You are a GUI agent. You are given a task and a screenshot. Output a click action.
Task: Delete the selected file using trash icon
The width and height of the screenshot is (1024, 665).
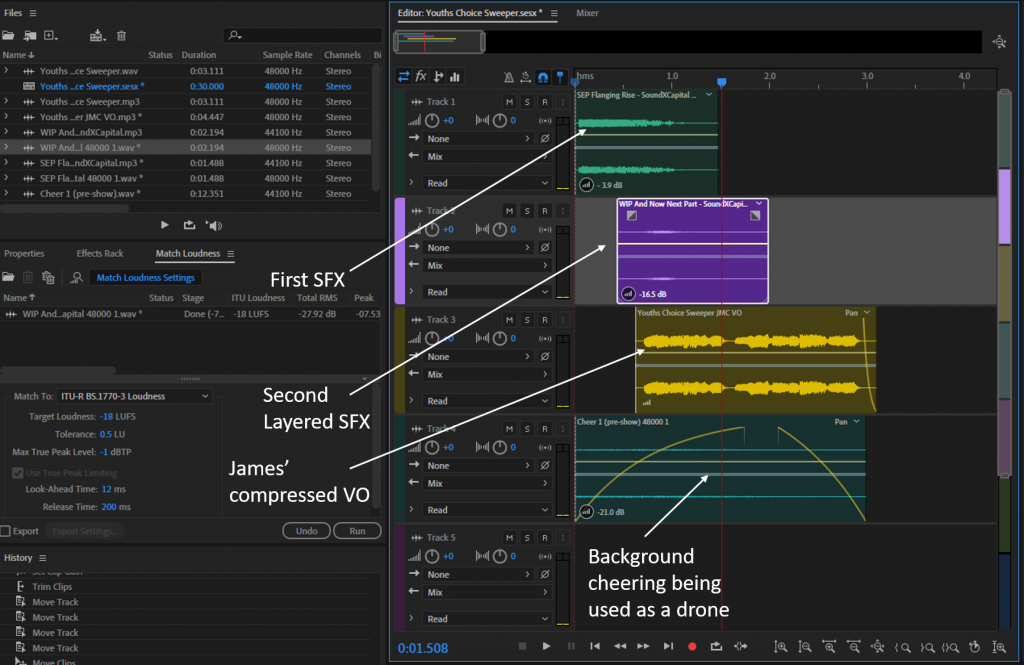click(x=121, y=36)
